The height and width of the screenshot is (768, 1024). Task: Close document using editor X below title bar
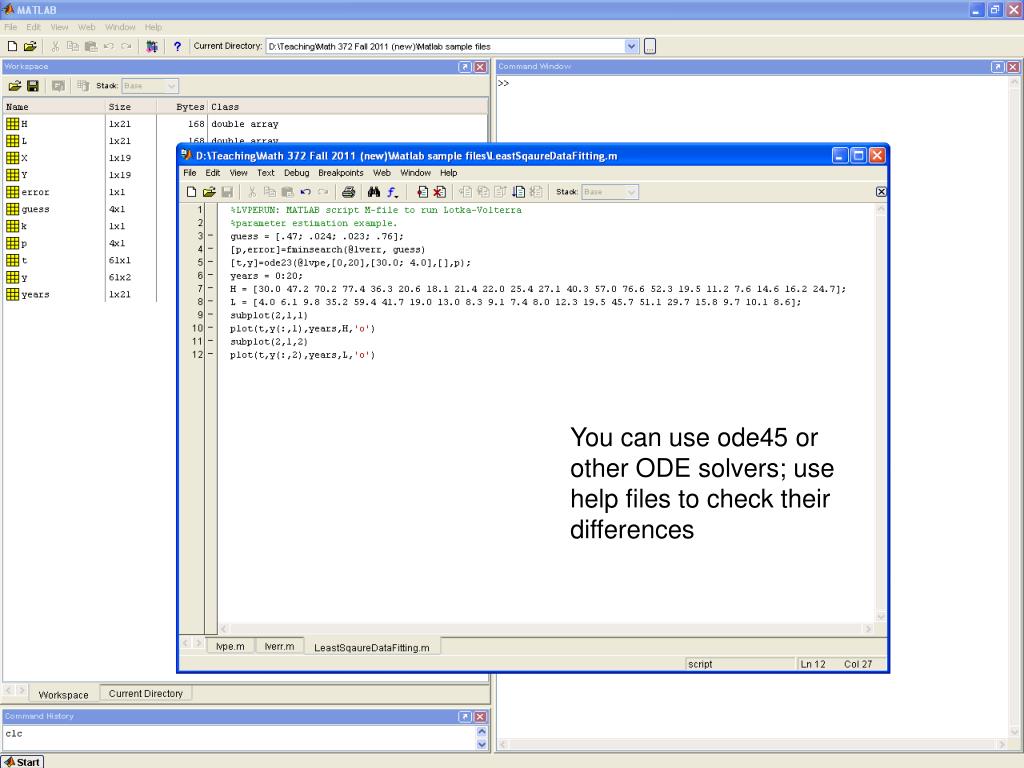pos(881,191)
